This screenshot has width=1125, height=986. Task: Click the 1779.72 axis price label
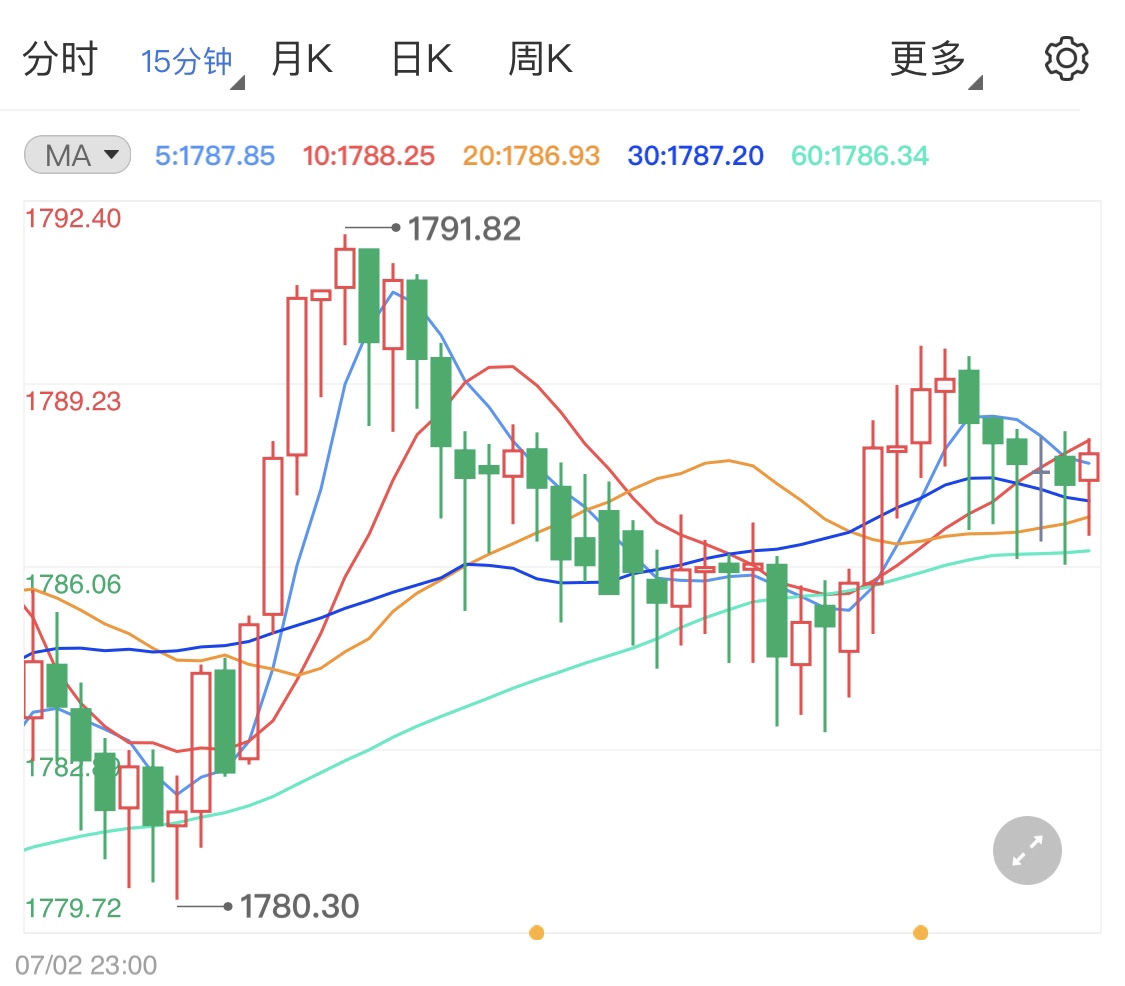point(73,908)
